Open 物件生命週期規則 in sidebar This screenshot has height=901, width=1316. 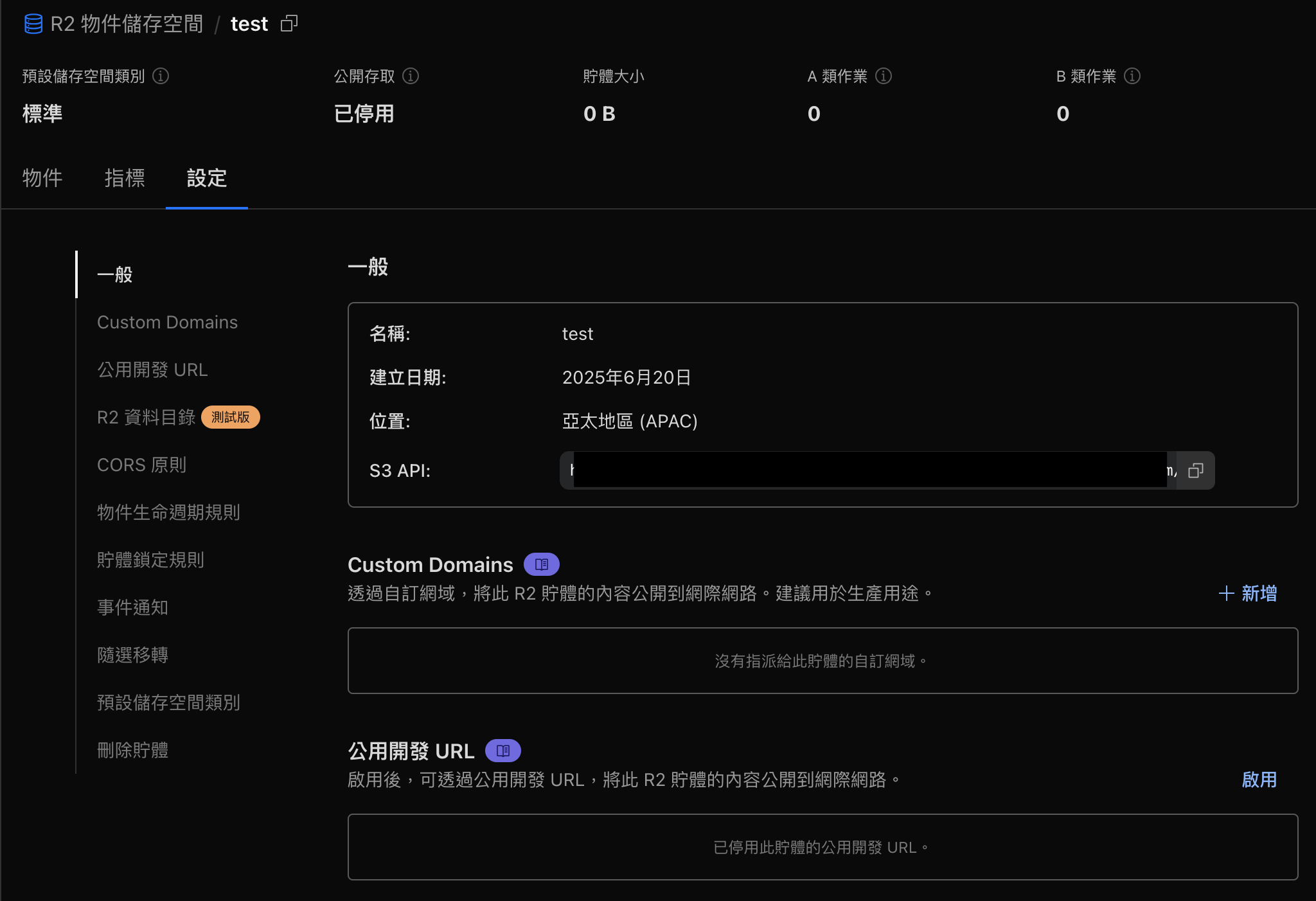click(168, 512)
